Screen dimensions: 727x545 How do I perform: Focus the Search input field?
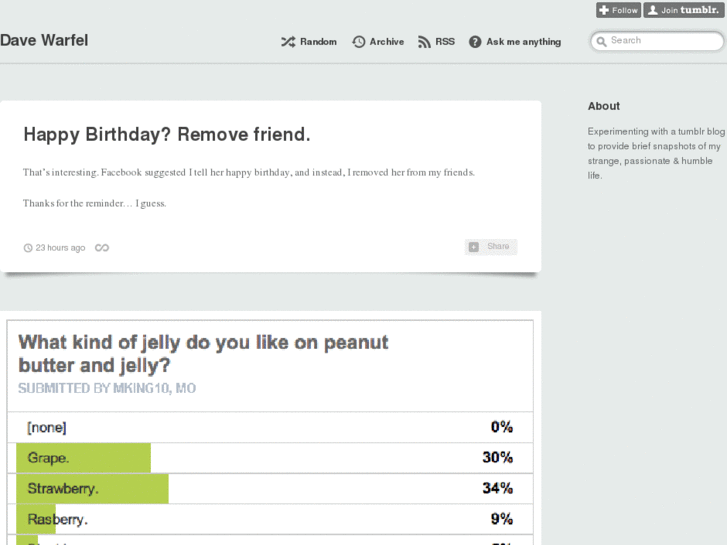(x=662, y=41)
